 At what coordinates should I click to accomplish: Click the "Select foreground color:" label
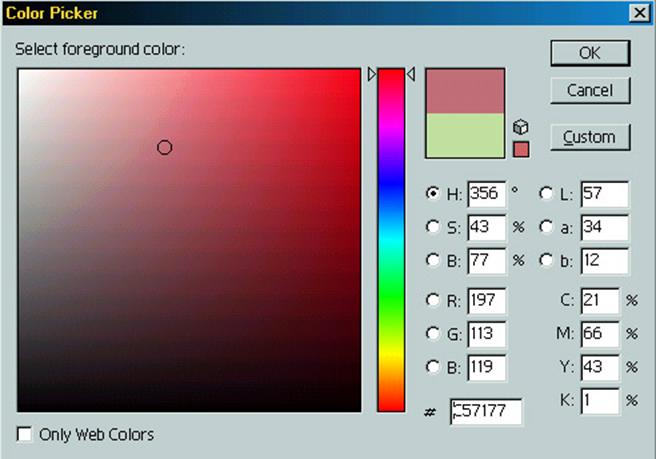(x=100, y=49)
